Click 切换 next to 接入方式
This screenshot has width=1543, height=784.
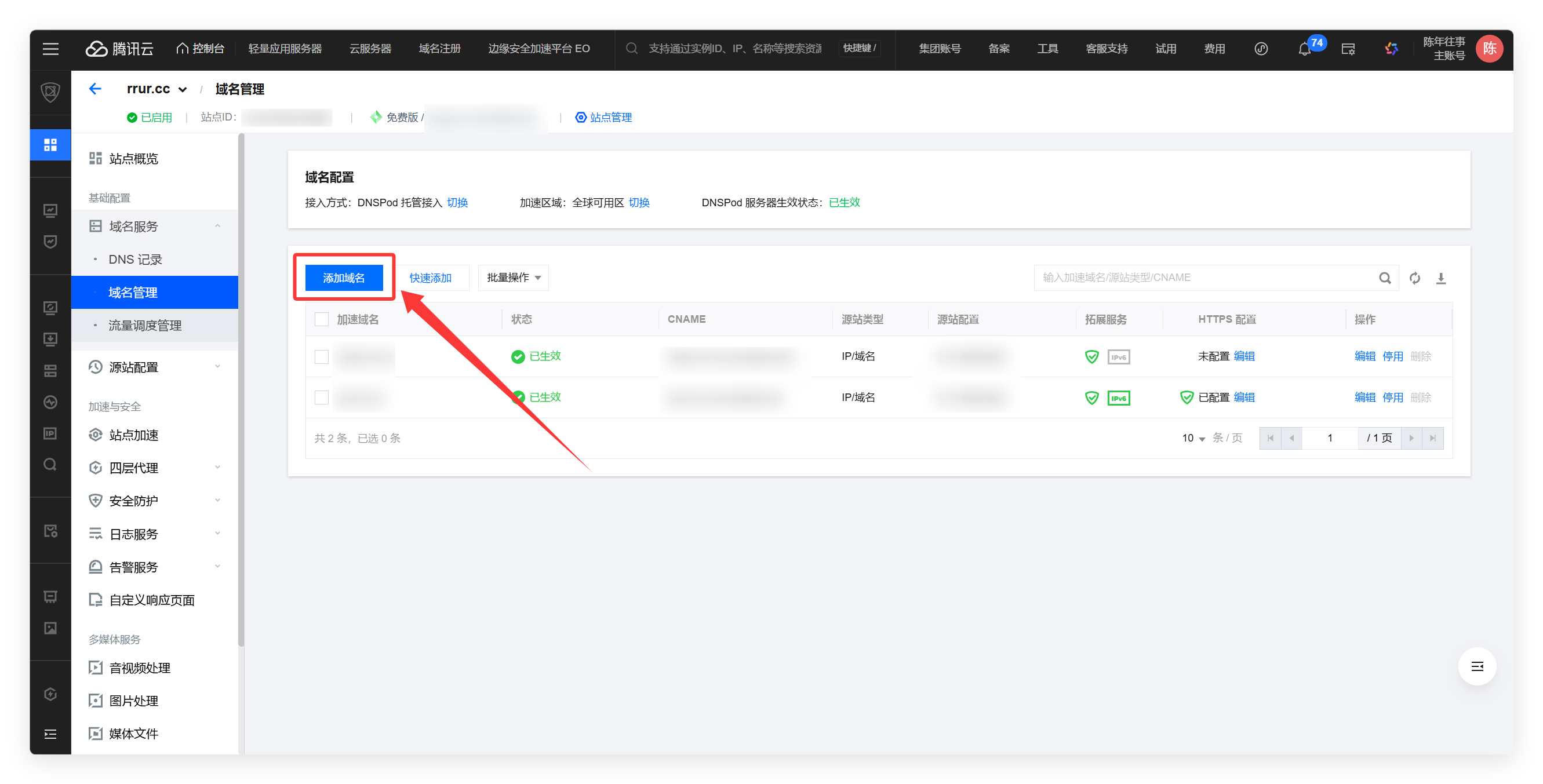pos(457,203)
